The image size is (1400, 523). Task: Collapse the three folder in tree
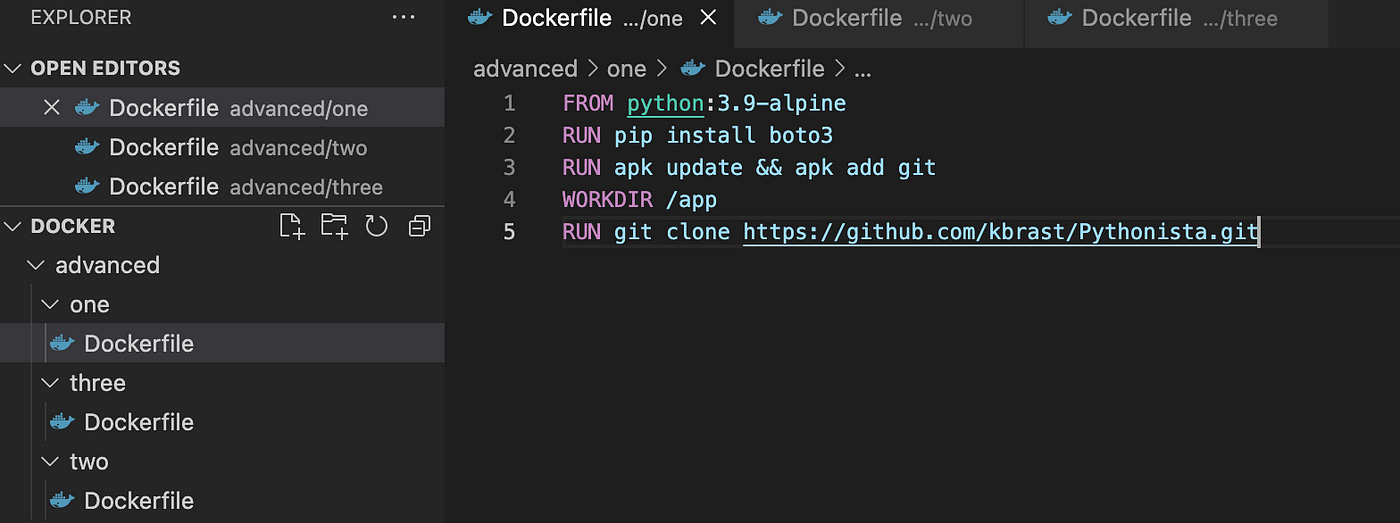click(x=50, y=383)
